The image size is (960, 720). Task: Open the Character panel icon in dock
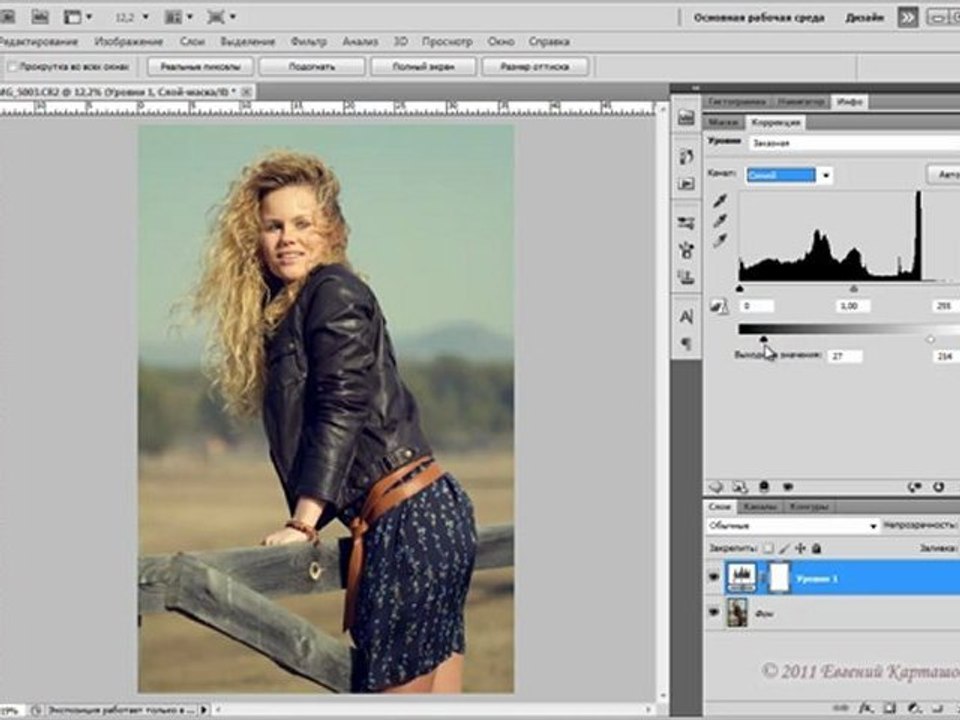tap(686, 317)
